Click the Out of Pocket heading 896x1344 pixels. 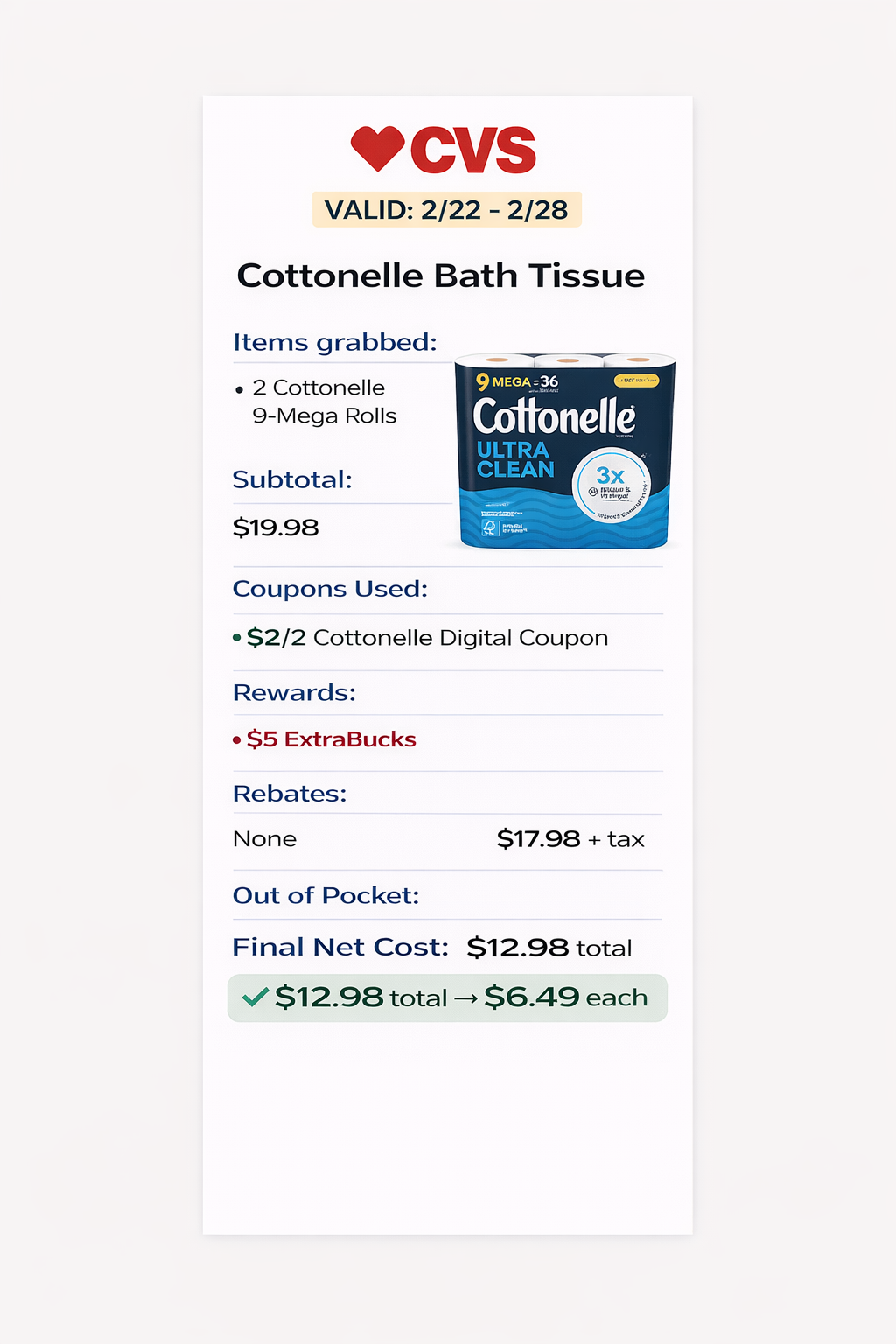(325, 895)
